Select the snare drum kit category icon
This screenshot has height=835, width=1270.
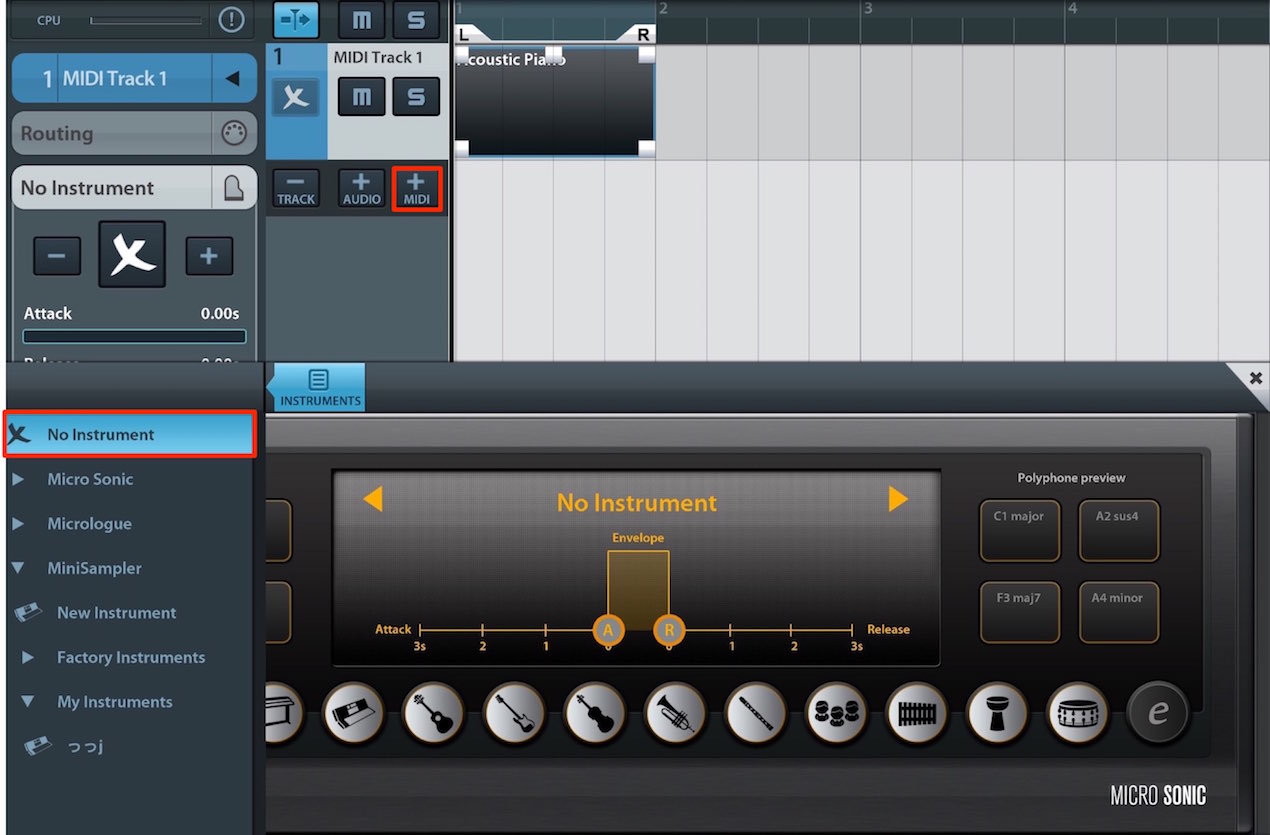coord(1078,712)
